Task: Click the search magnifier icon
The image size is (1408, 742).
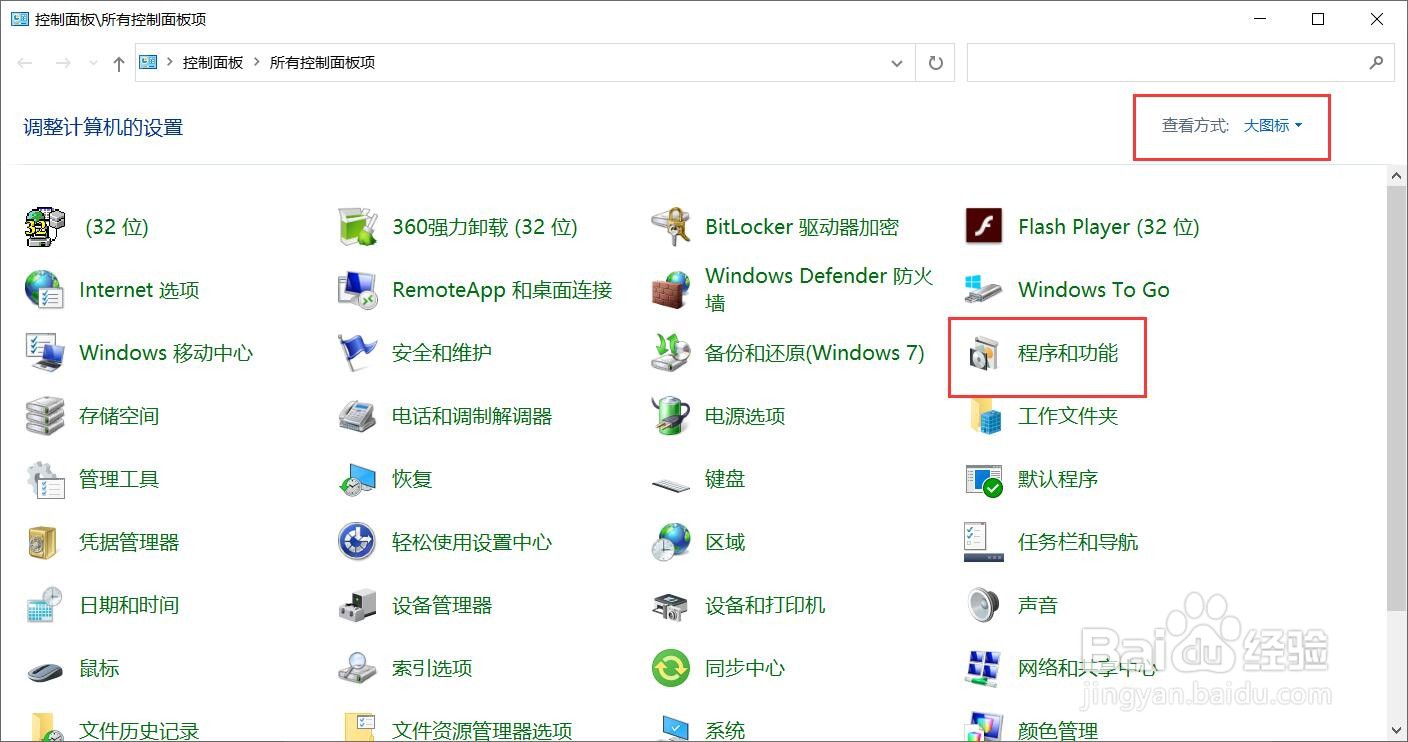Action: (1377, 63)
